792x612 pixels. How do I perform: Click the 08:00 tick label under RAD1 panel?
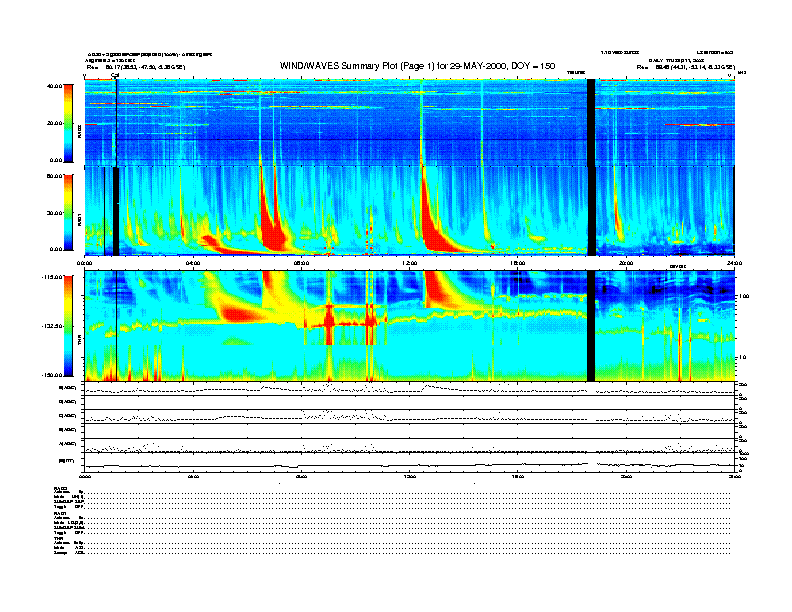(x=301, y=263)
